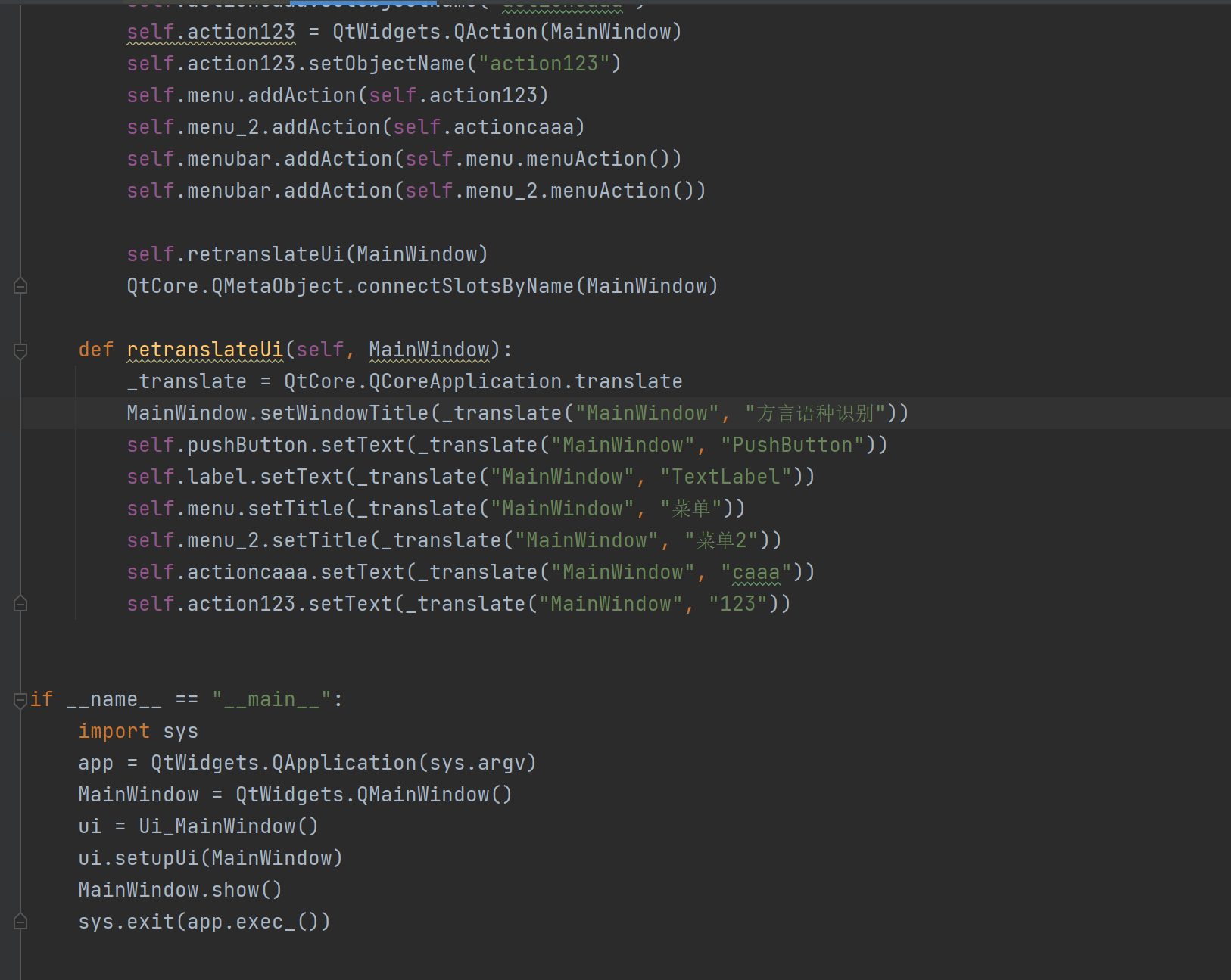1231x980 pixels.
Task: Click the "123" string in action123.setText
Action: point(738,604)
